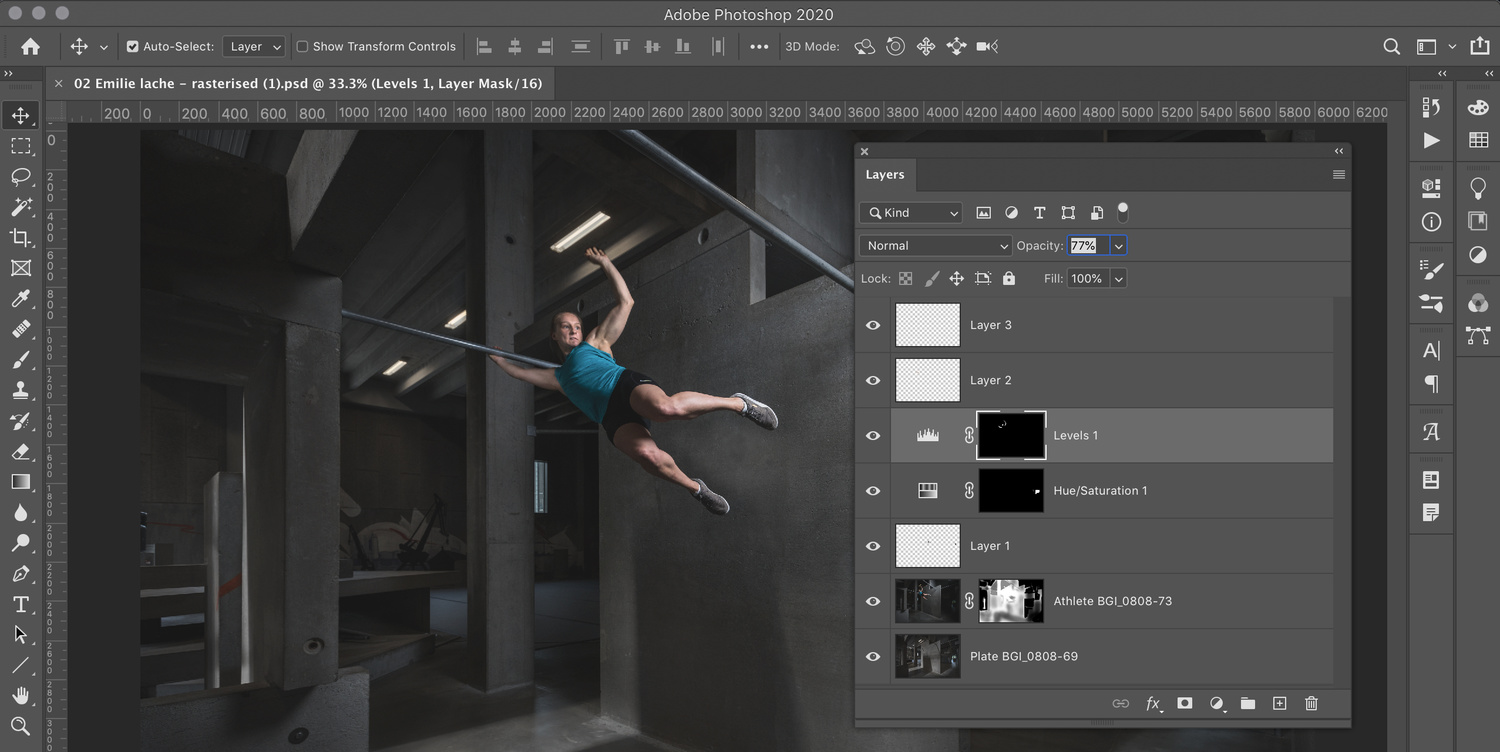Click the delete layer trash icon
The width and height of the screenshot is (1500, 752).
click(x=1311, y=703)
